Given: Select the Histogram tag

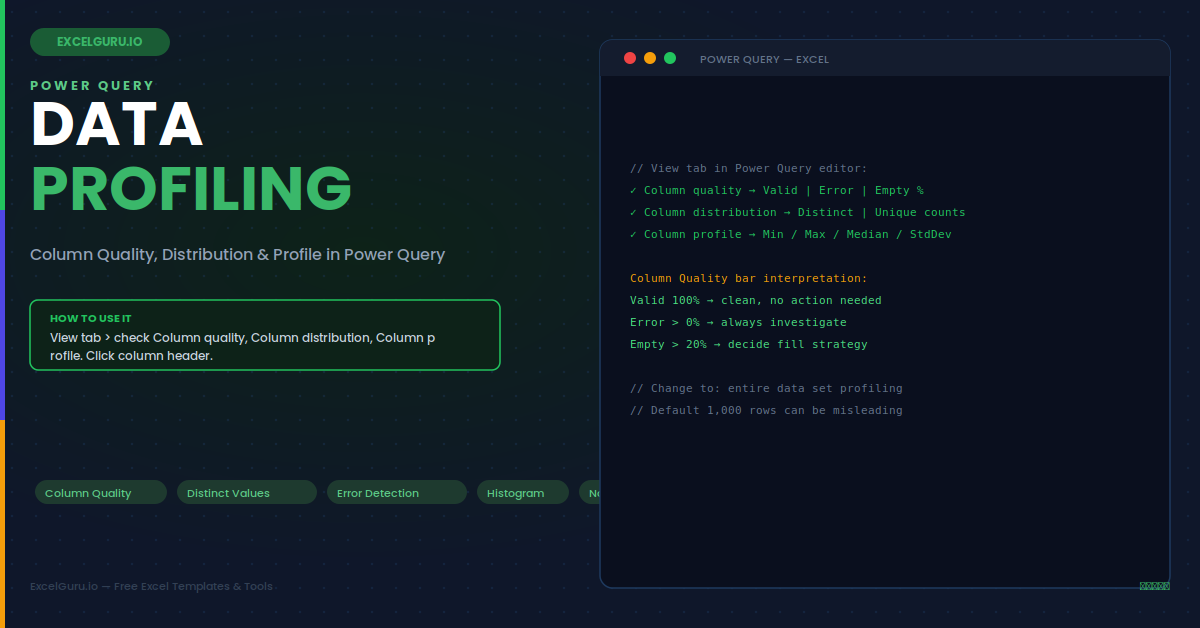Looking at the screenshot, I should click(x=523, y=492).
